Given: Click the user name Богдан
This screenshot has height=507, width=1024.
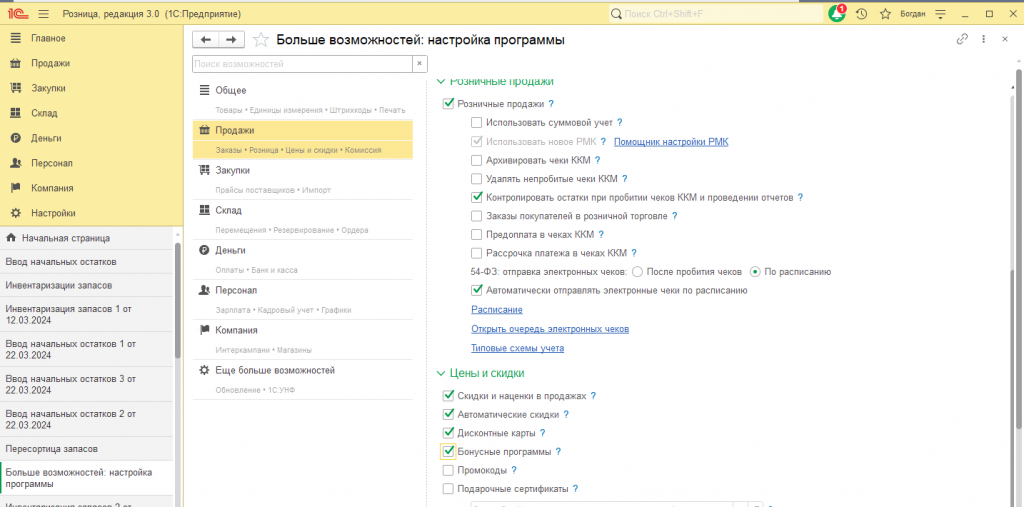Looking at the screenshot, I should coord(913,14).
